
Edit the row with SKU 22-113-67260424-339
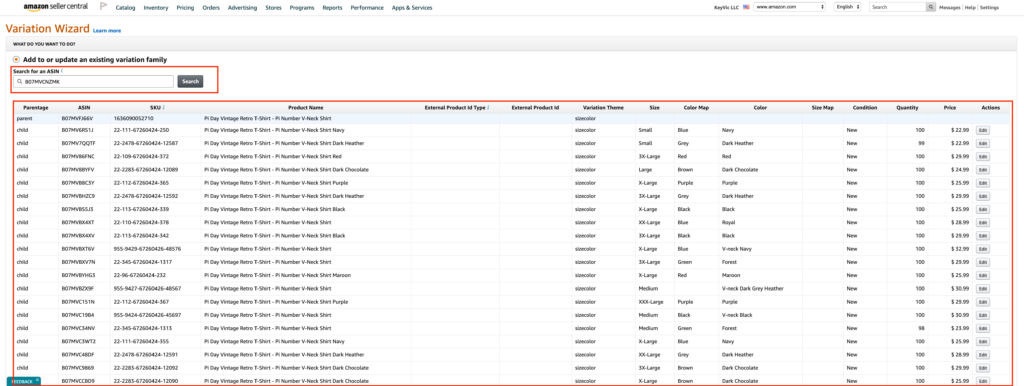982,209
